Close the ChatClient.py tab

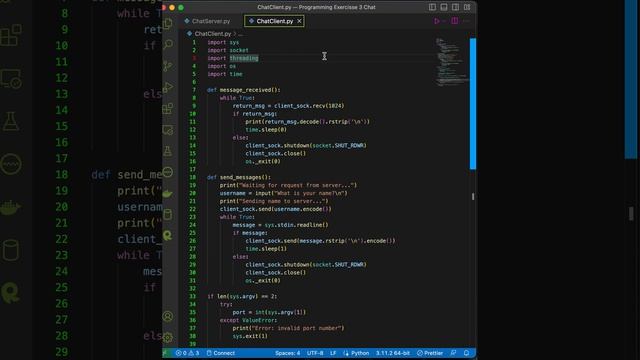(300, 21)
